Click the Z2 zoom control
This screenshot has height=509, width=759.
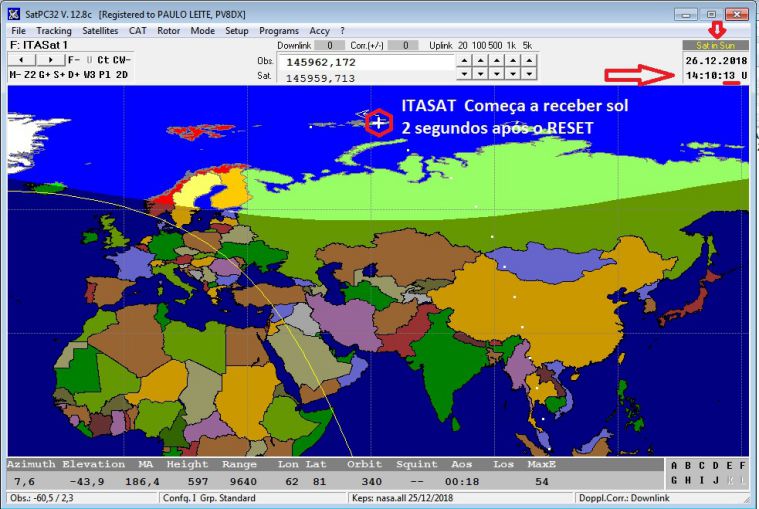tap(30, 75)
